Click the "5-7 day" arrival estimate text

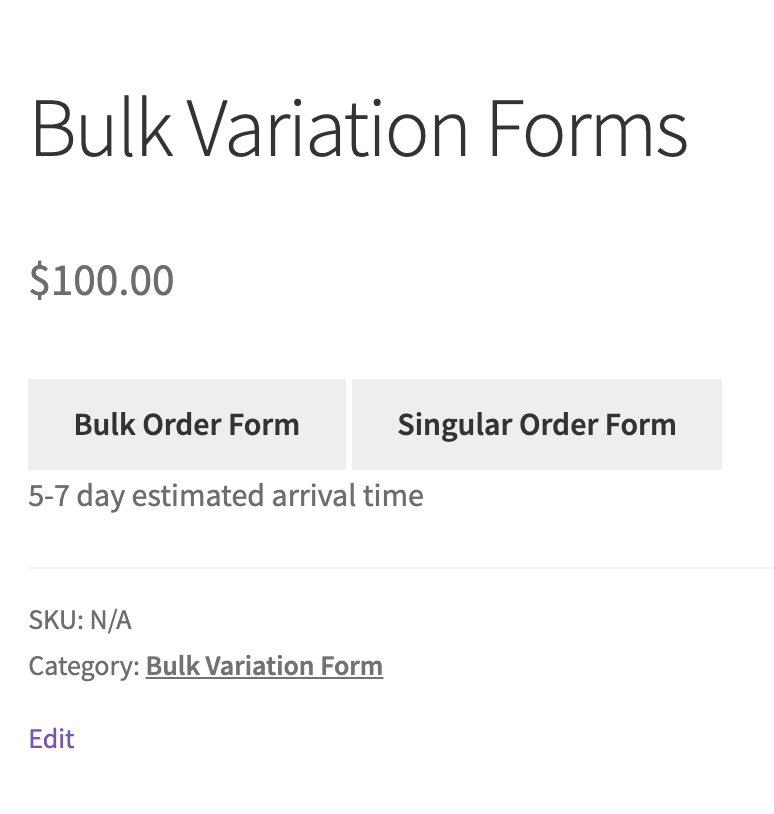(76, 496)
